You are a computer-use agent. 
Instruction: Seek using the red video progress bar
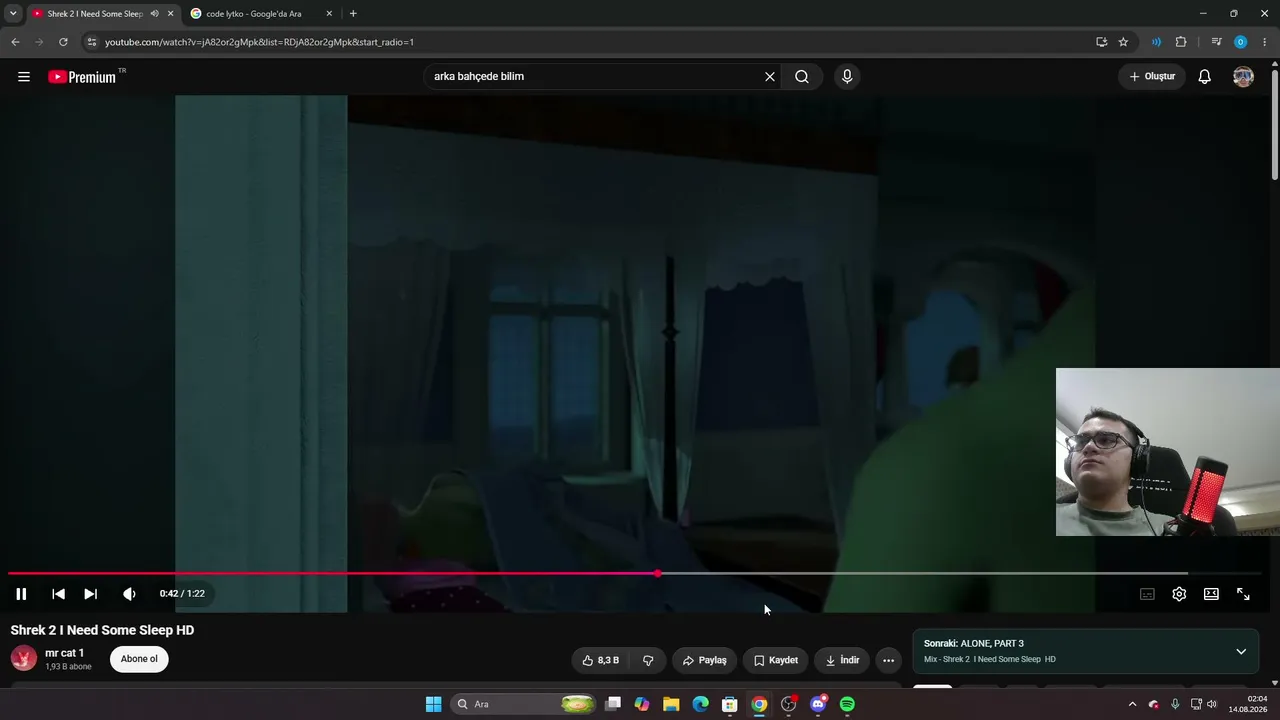(636, 574)
